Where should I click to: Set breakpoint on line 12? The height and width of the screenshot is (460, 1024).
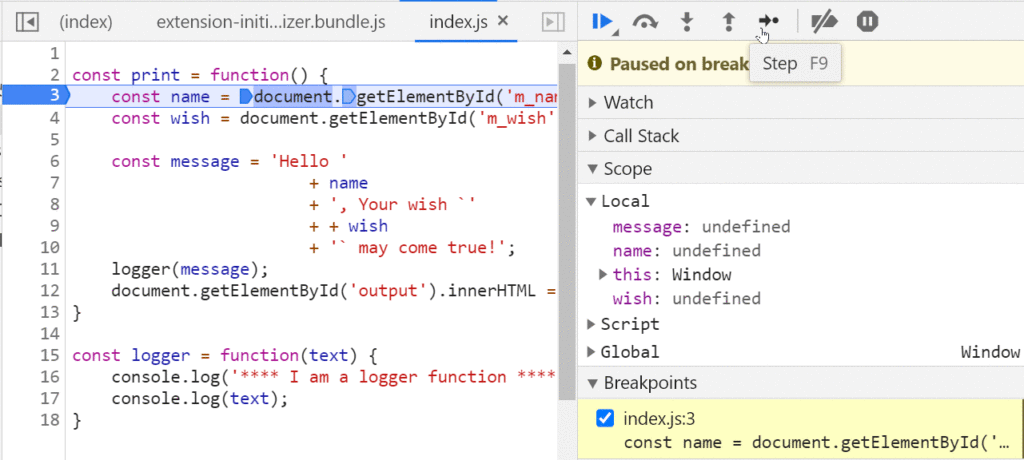[50, 291]
